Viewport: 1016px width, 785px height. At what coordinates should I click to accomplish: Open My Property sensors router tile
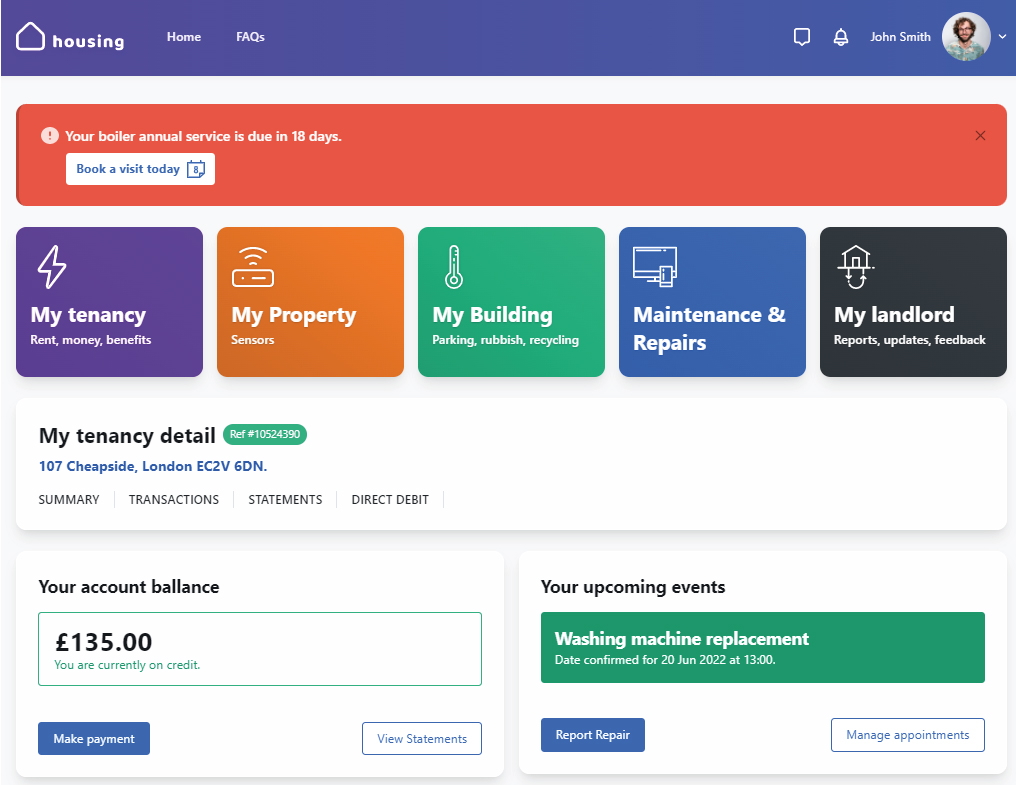(x=310, y=302)
